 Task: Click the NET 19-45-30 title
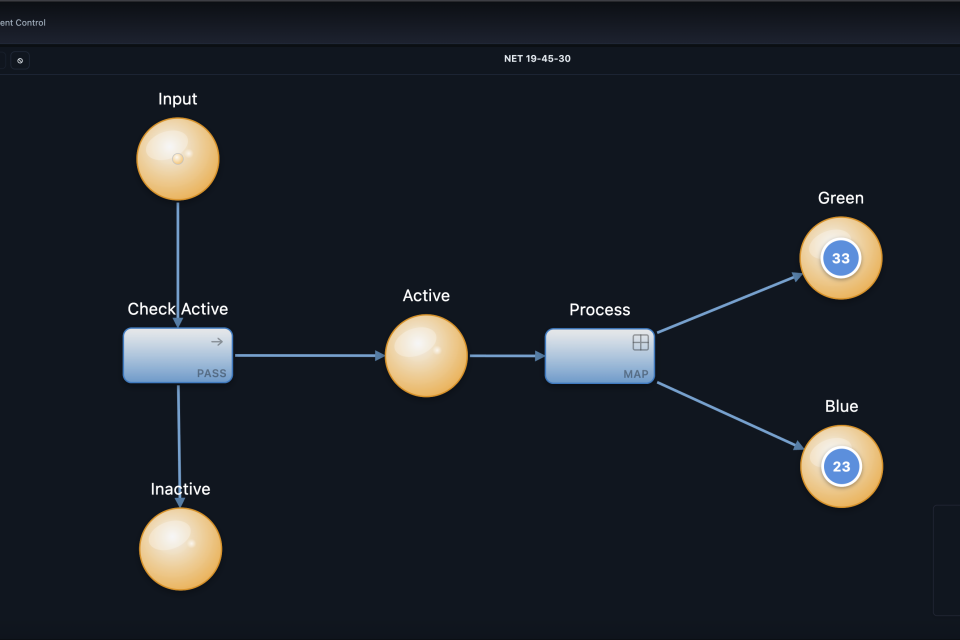click(537, 59)
